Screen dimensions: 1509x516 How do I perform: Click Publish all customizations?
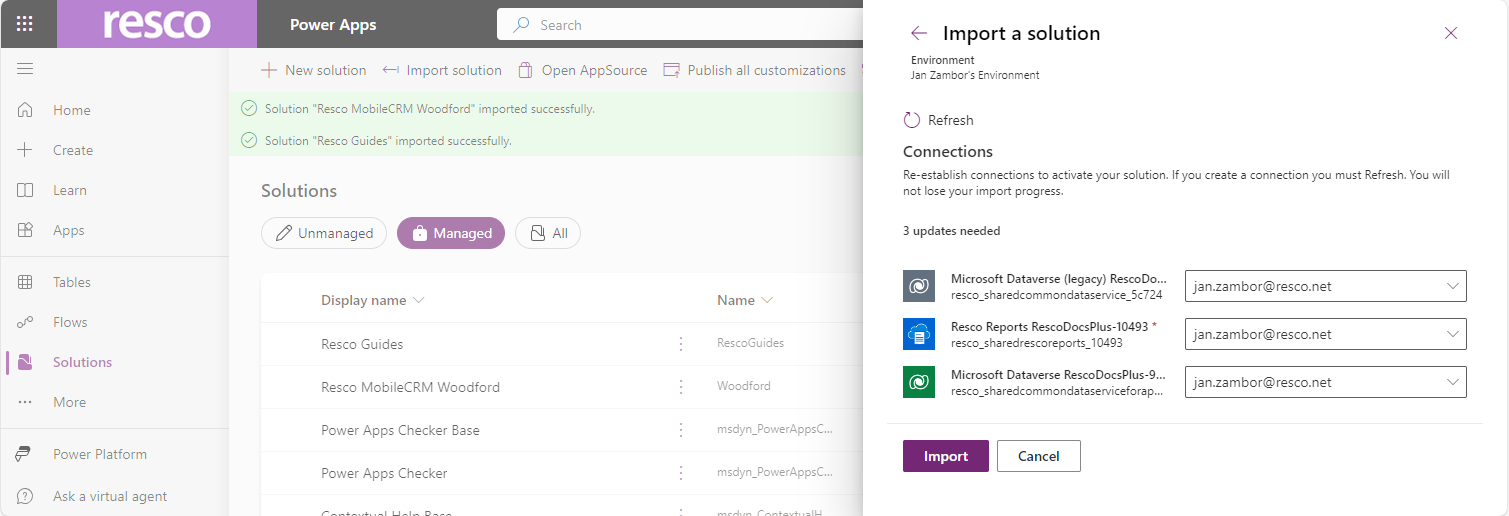pos(753,70)
